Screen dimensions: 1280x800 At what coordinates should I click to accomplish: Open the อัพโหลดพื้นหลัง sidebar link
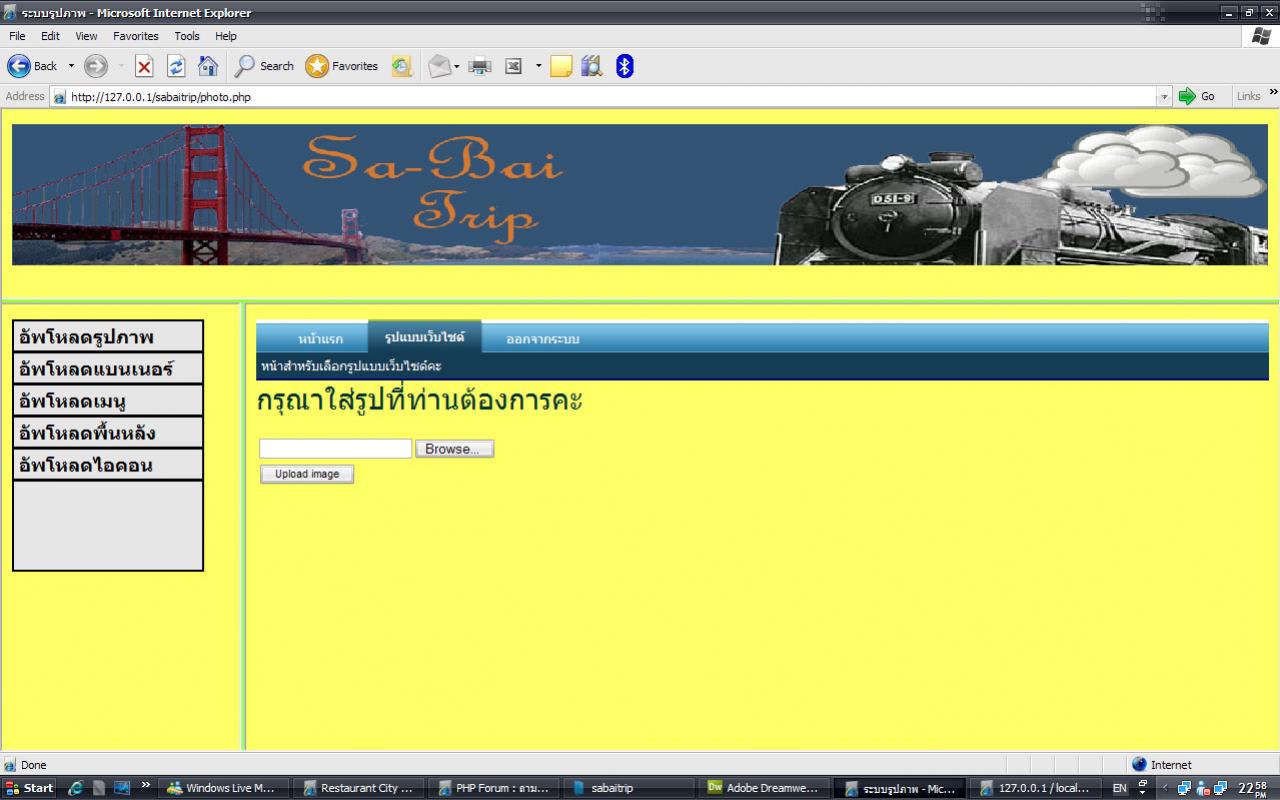tap(108, 433)
